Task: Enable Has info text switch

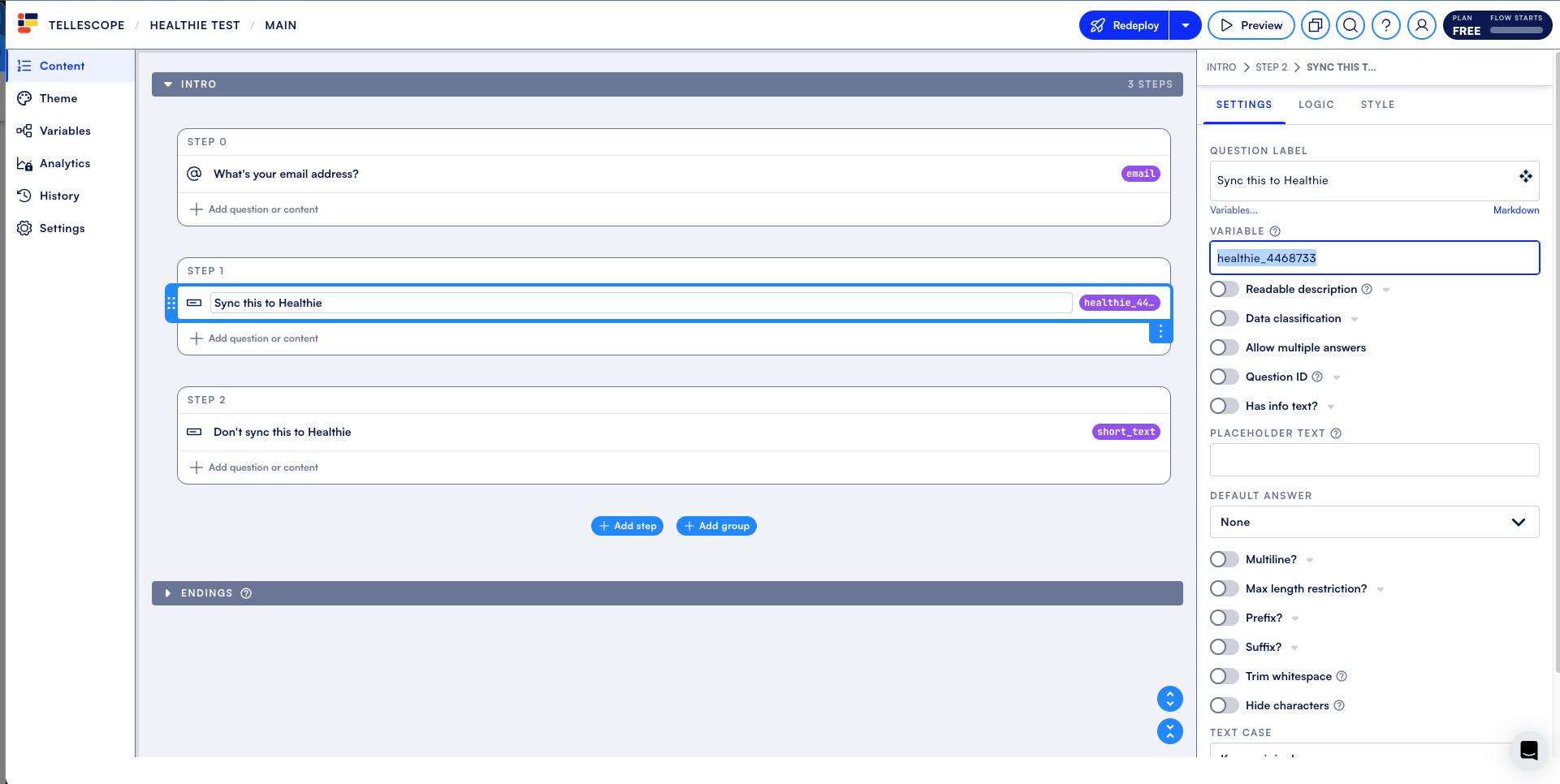Action: [1224, 406]
